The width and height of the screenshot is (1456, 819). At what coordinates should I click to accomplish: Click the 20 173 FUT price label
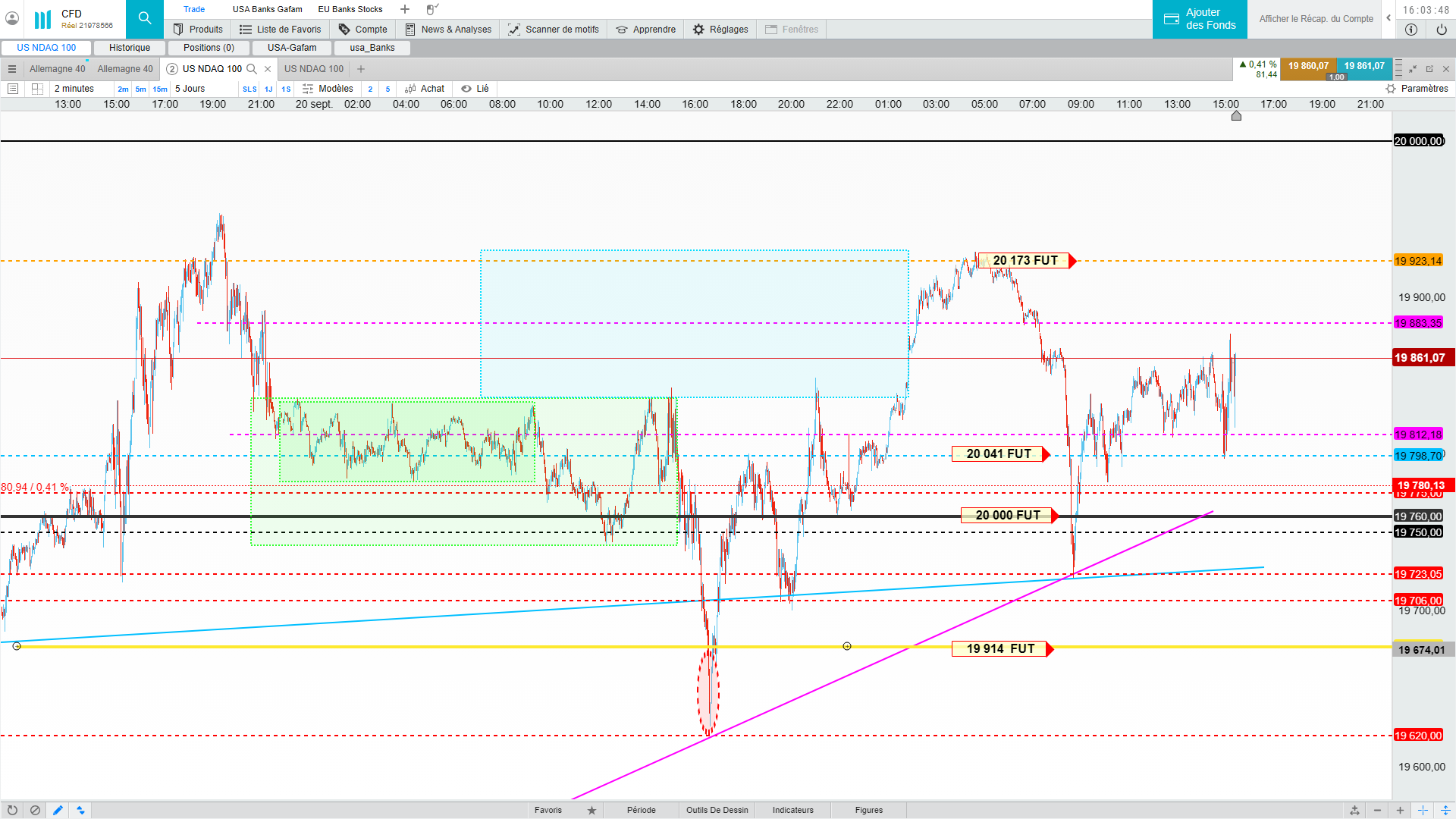click(x=1025, y=261)
